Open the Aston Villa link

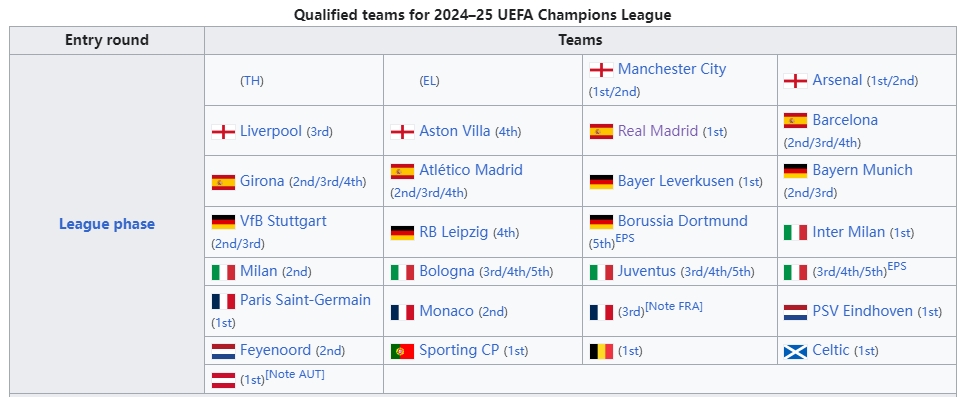(x=455, y=131)
